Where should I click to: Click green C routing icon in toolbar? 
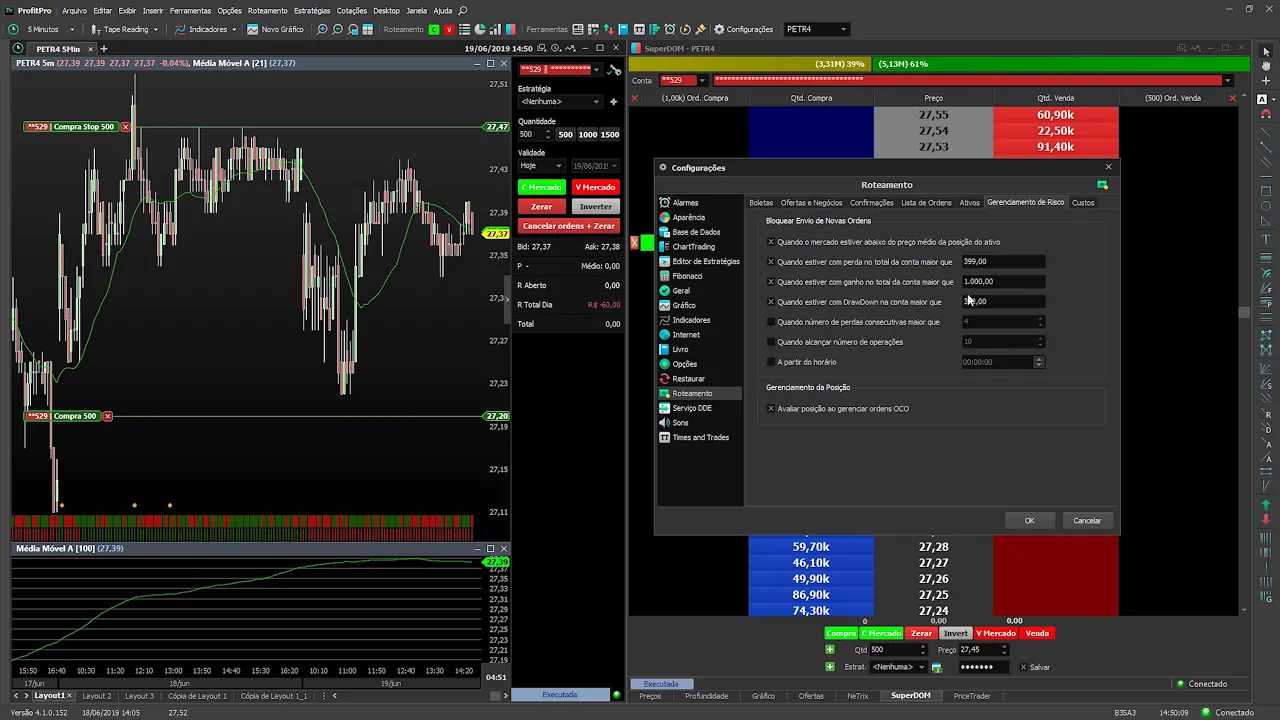point(434,29)
